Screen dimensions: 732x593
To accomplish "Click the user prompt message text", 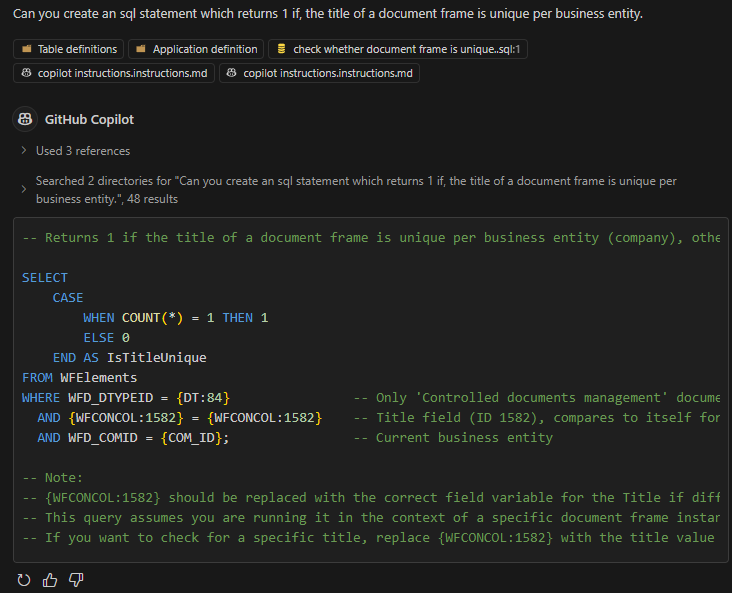I will point(328,14).
